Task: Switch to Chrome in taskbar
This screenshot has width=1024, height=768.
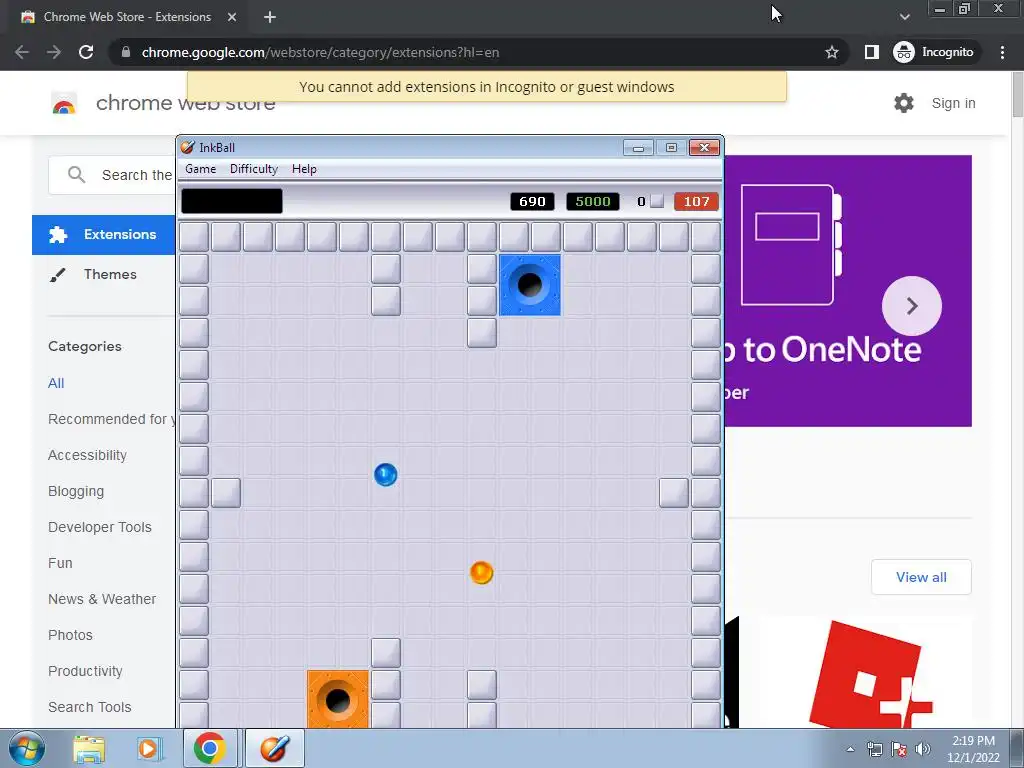Action: pos(209,748)
